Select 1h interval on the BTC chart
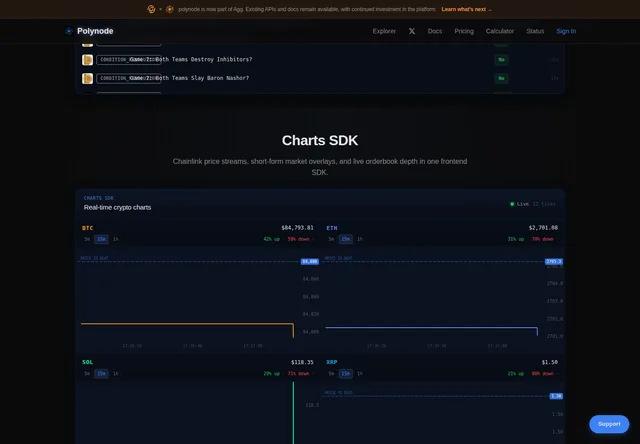 [116, 239]
